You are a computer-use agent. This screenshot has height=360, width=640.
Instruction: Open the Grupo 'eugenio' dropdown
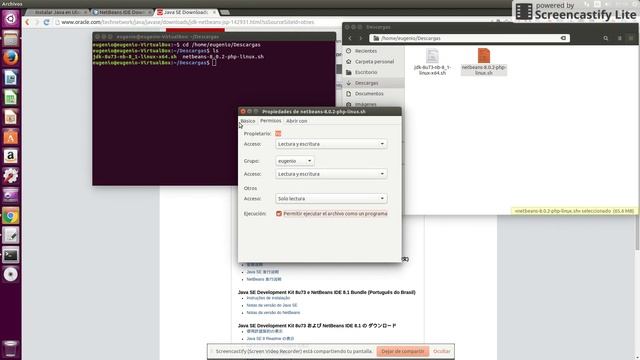coord(295,161)
